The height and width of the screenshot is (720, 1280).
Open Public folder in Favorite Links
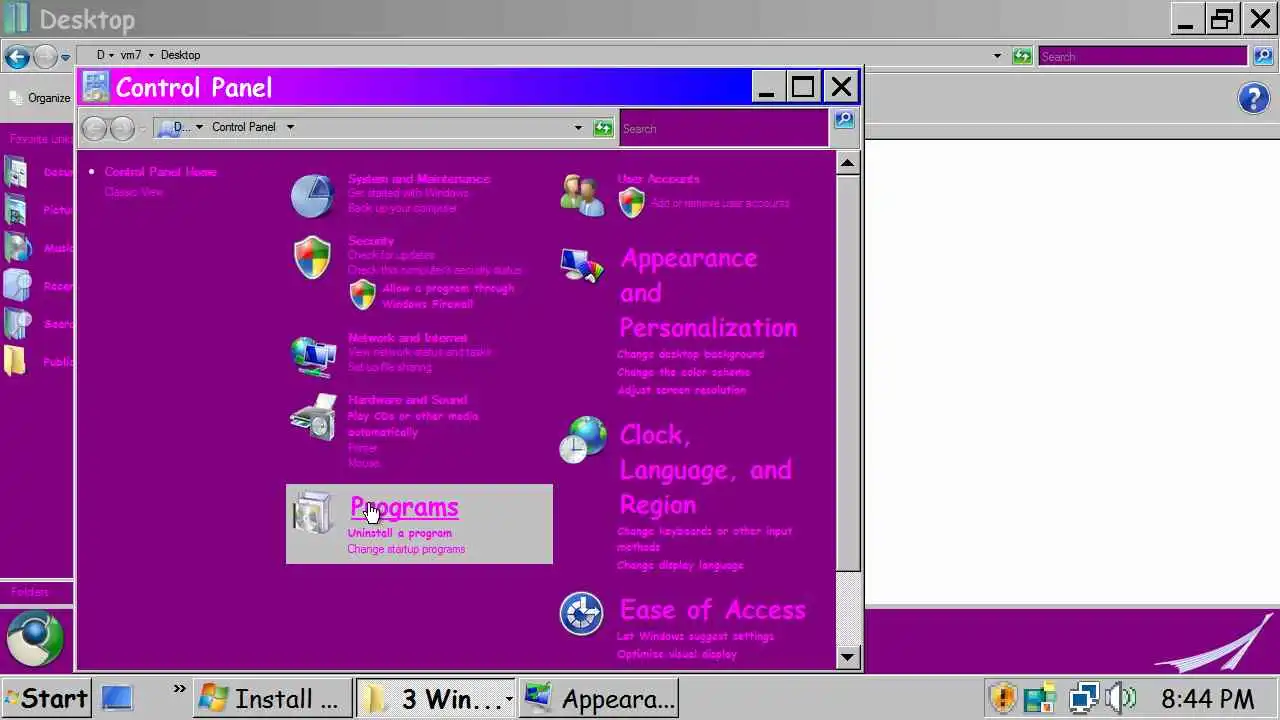click(38, 361)
